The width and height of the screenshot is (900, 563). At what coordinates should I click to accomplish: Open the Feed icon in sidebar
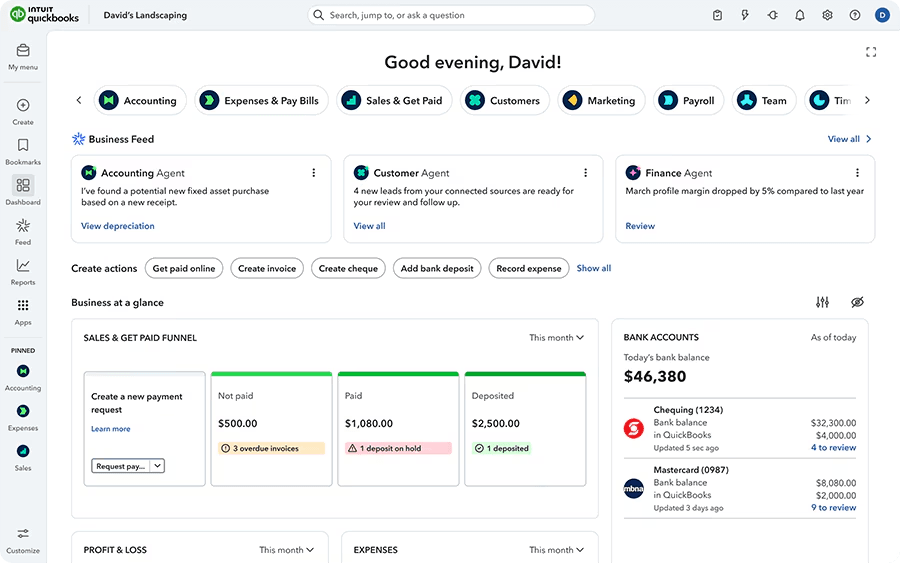(x=23, y=226)
